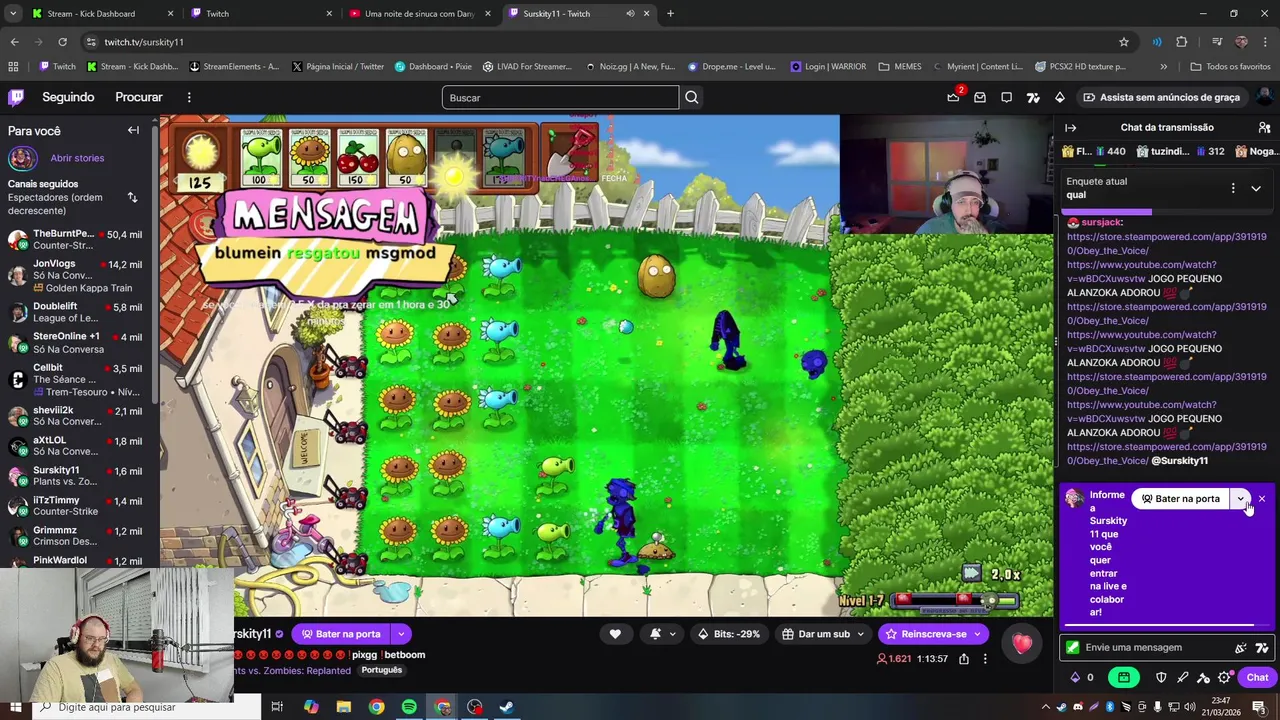Viewport: 1280px width, 720px height.
Task: Sort followed channels by viewers
Action: (132, 197)
